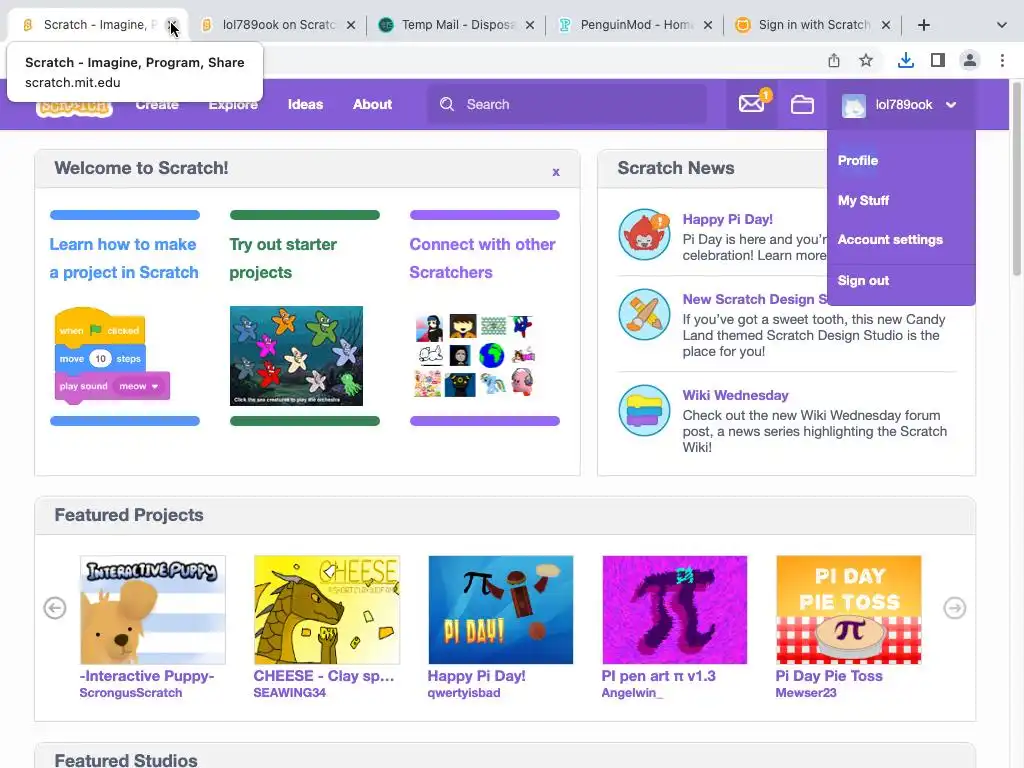Open the PI pen art thumbnail

(675, 609)
